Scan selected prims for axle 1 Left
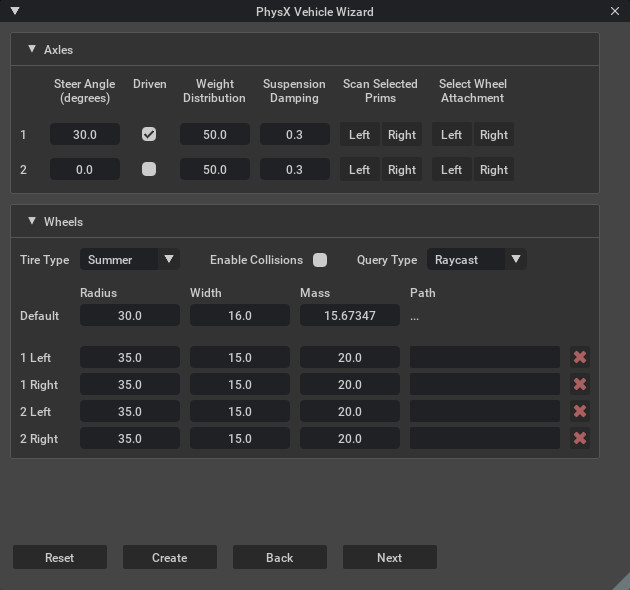This screenshot has height=590, width=630. pos(359,135)
